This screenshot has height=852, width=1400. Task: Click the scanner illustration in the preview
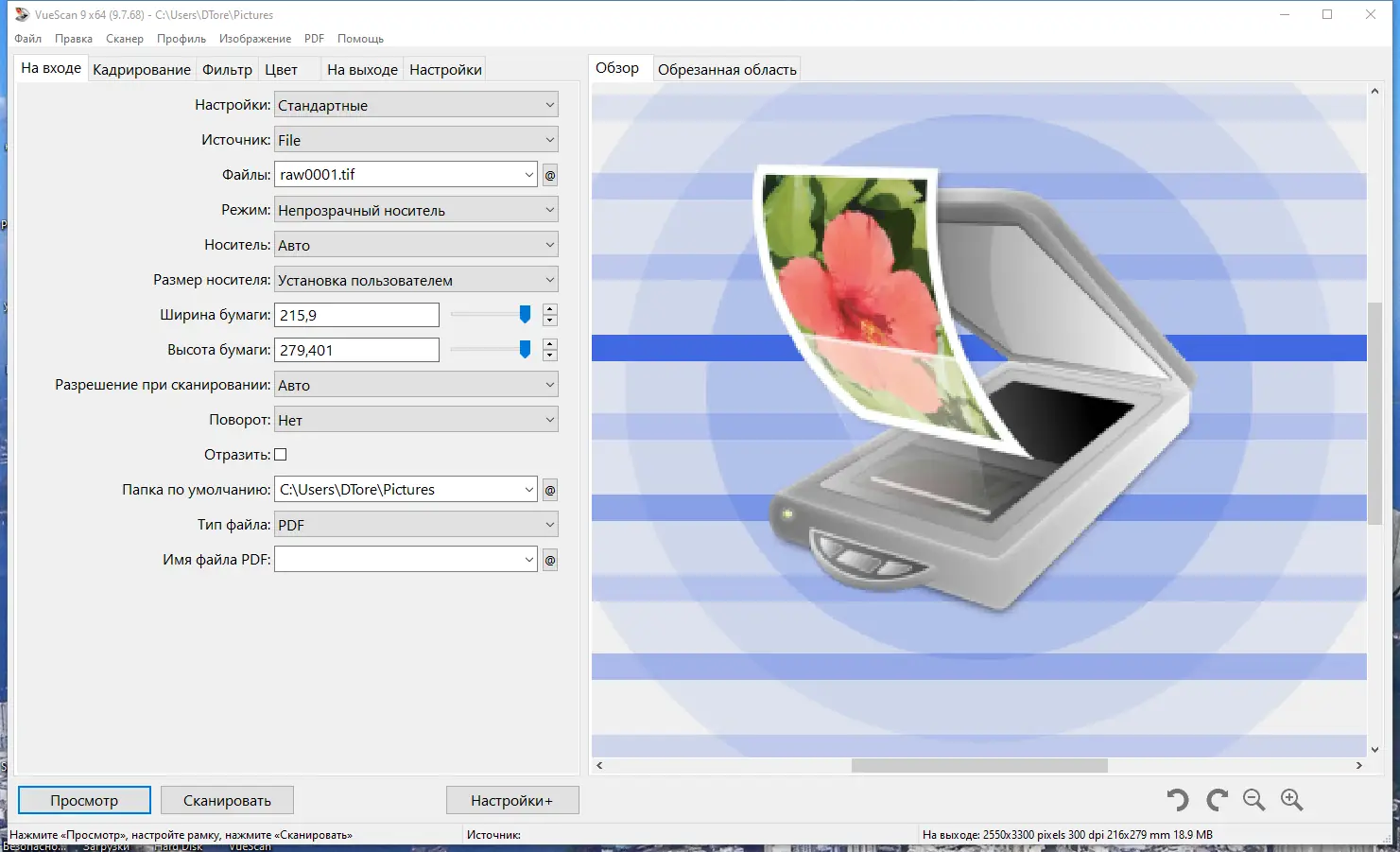[974, 388]
